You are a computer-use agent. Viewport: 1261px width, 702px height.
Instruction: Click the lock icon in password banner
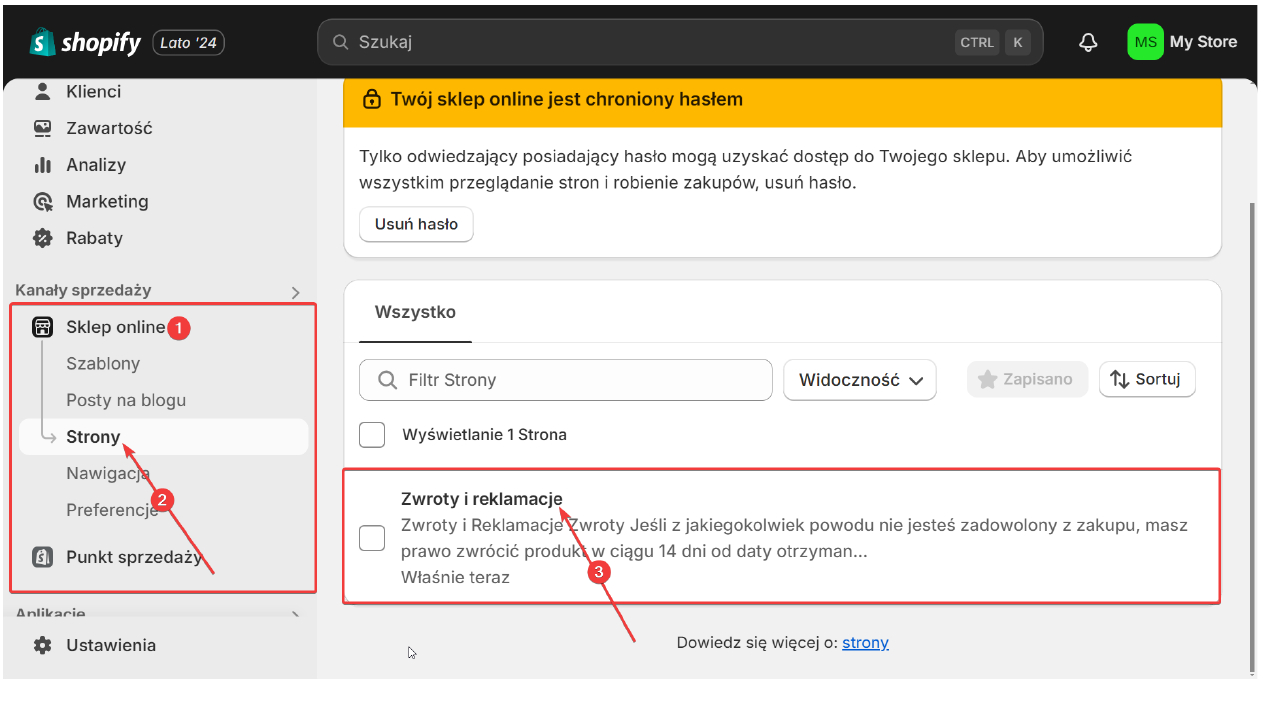(x=371, y=99)
